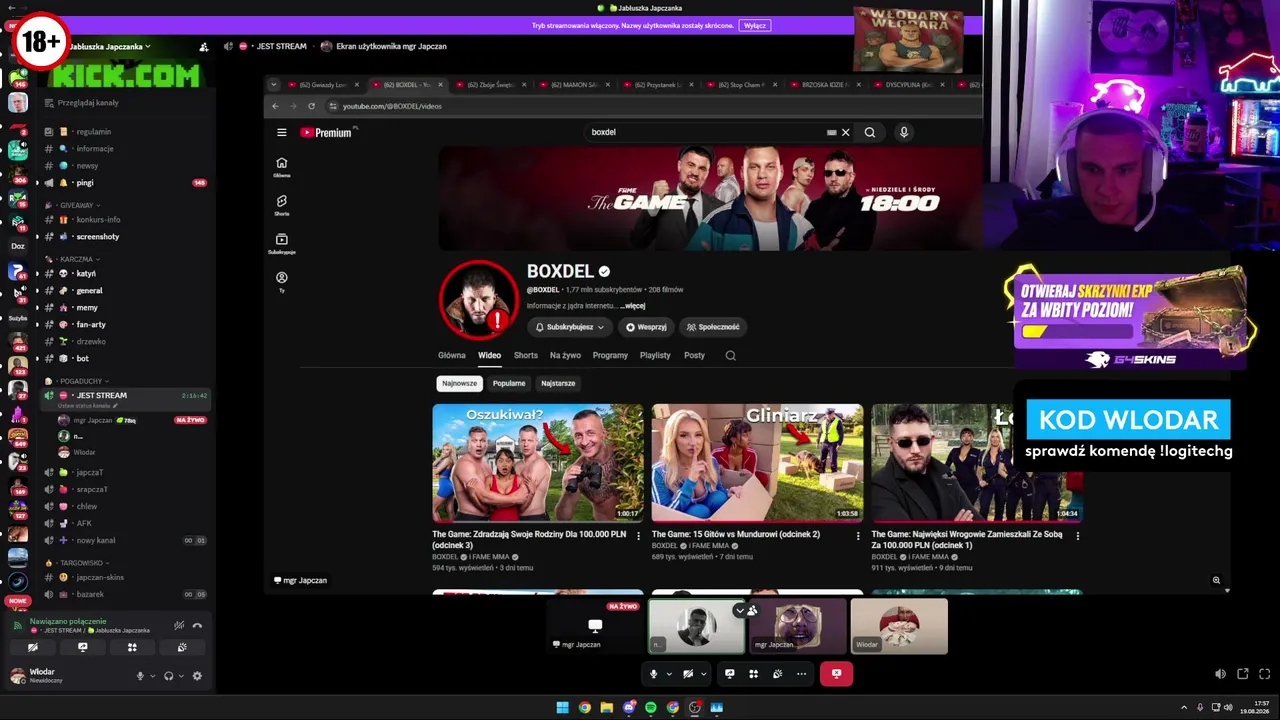1280x720 pixels.
Task: Open File Explorer from the taskbar
Action: (607, 708)
